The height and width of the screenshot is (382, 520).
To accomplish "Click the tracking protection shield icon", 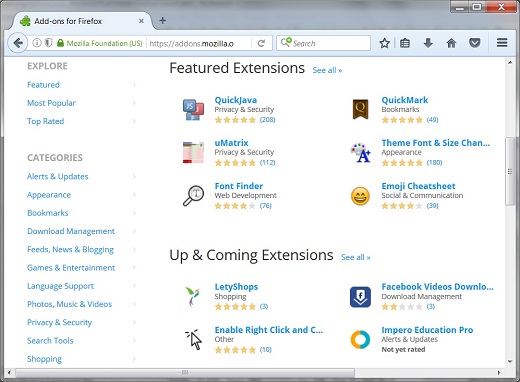I will (x=49, y=43).
